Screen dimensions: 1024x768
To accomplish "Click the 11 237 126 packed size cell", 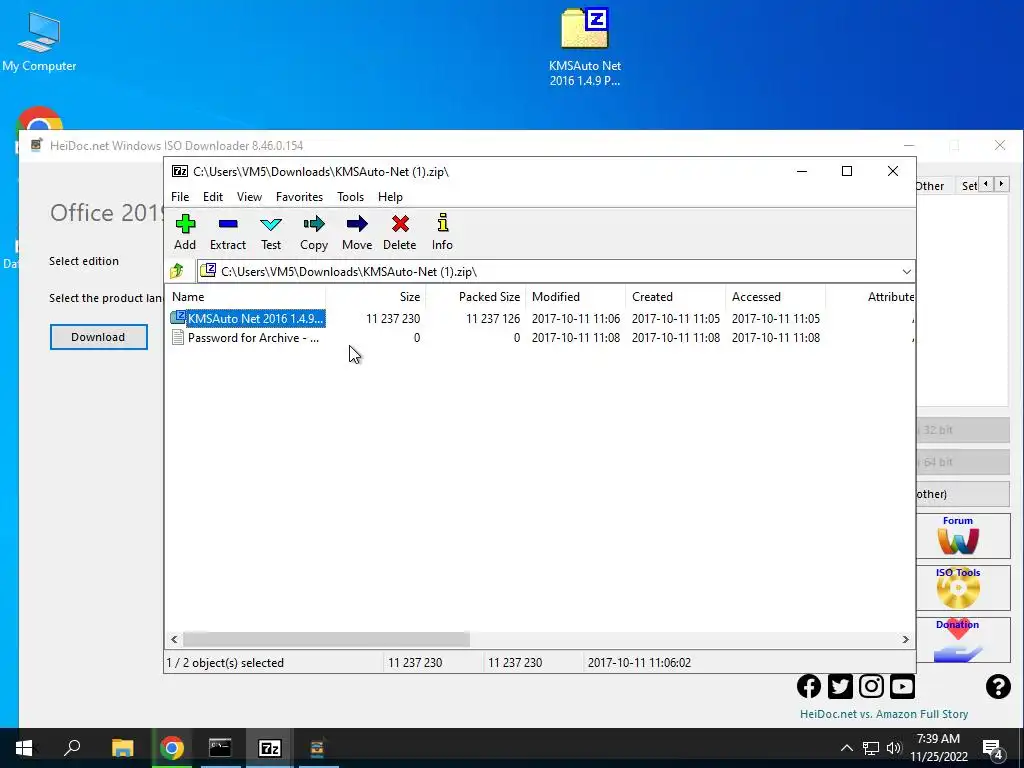I will click(x=493, y=319).
